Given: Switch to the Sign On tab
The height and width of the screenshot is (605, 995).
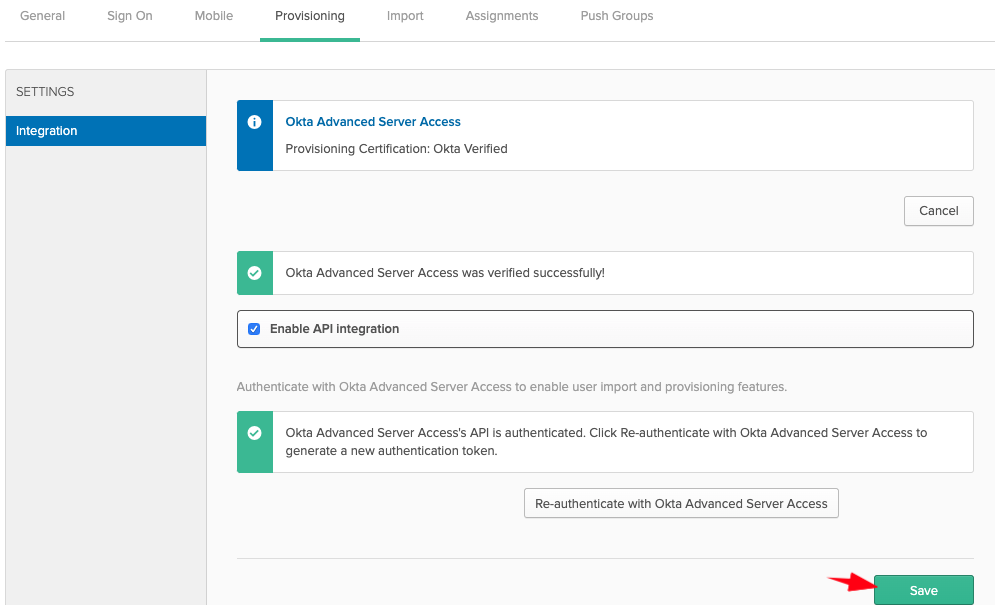Looking at the screenshot, I should [x=130, y=16].
